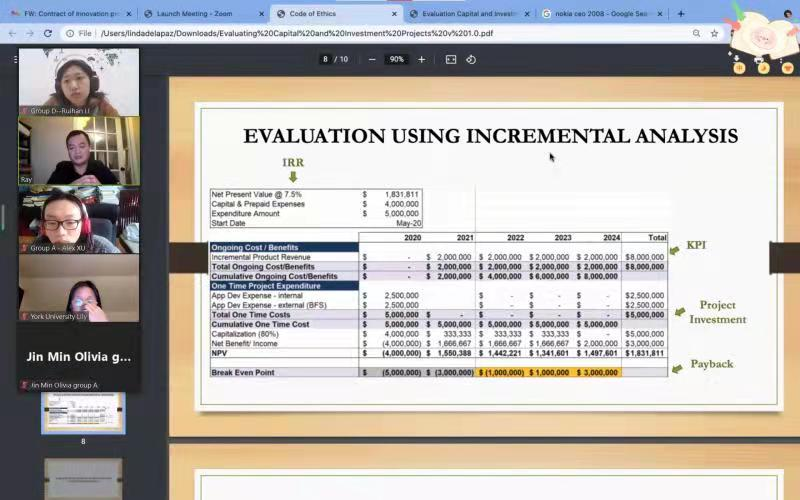Click the green KPI label
The image size is (800, 500).
click(696, 245)
